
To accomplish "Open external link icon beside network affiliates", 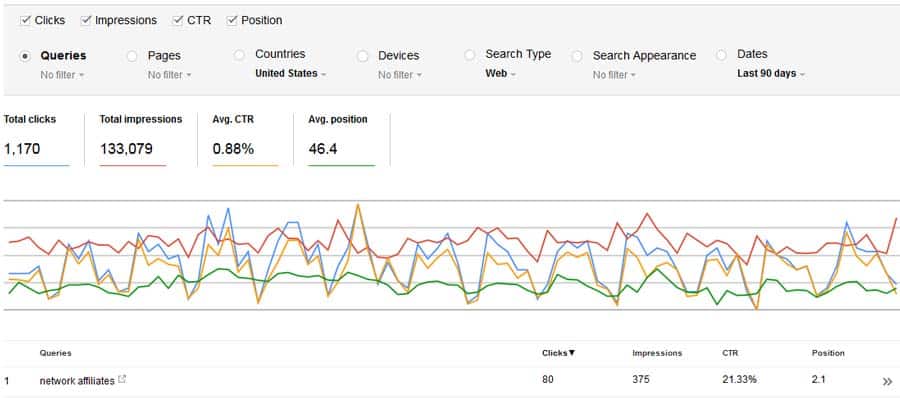I will [122, 380].
